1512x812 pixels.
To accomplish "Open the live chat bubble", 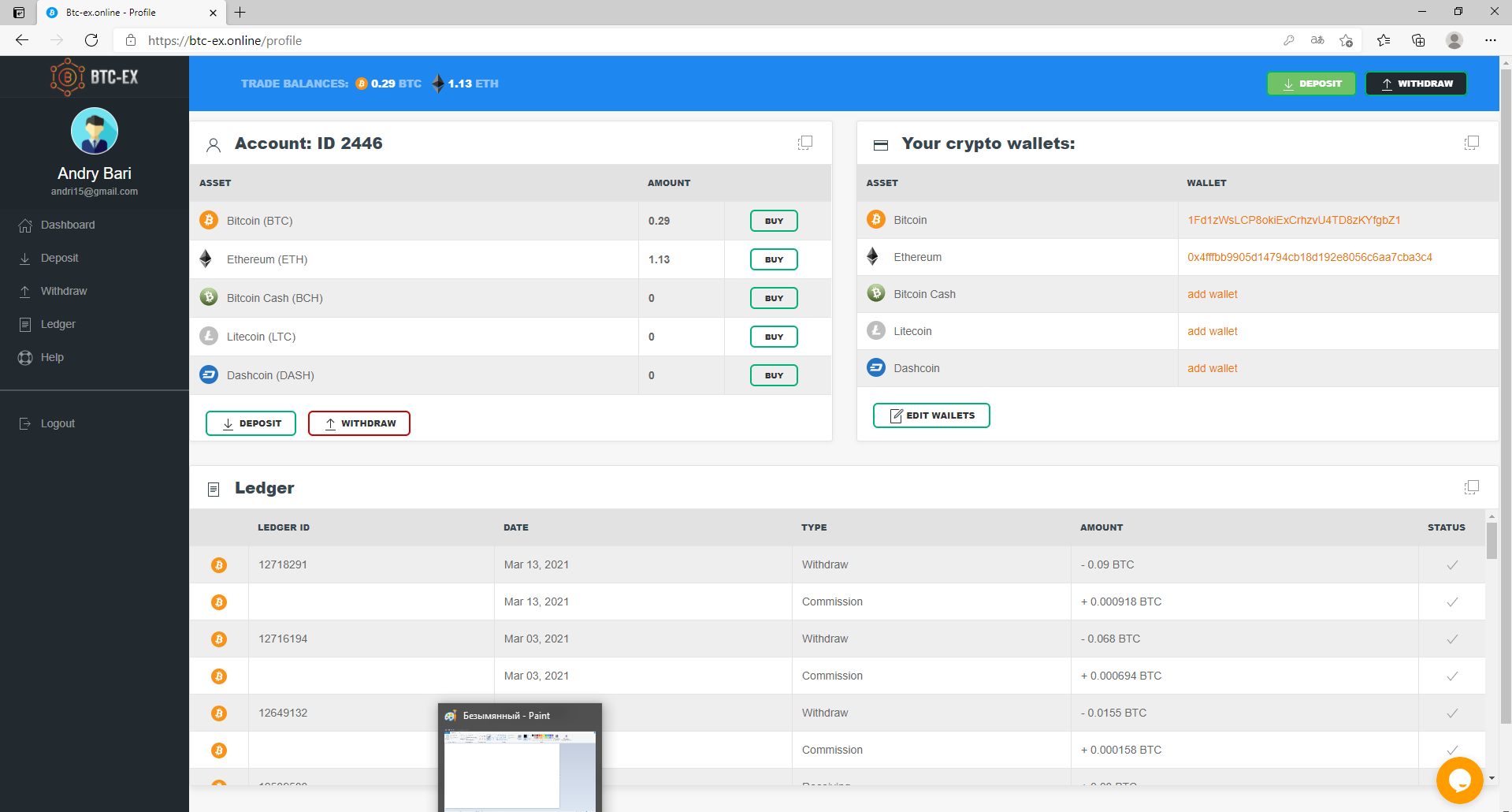I will [x=1459, y=780].
